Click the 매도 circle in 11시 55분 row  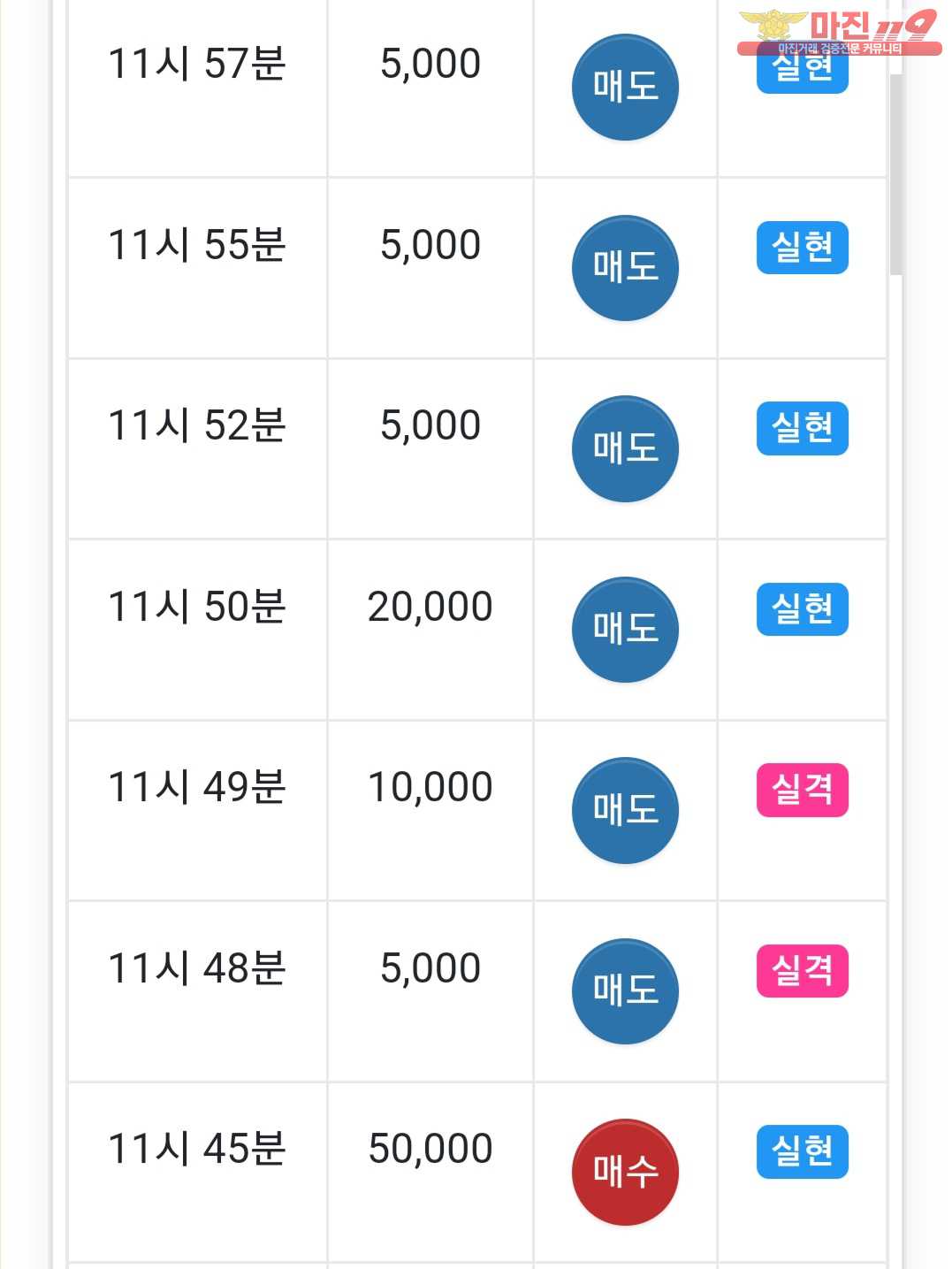tap(625, 268)
